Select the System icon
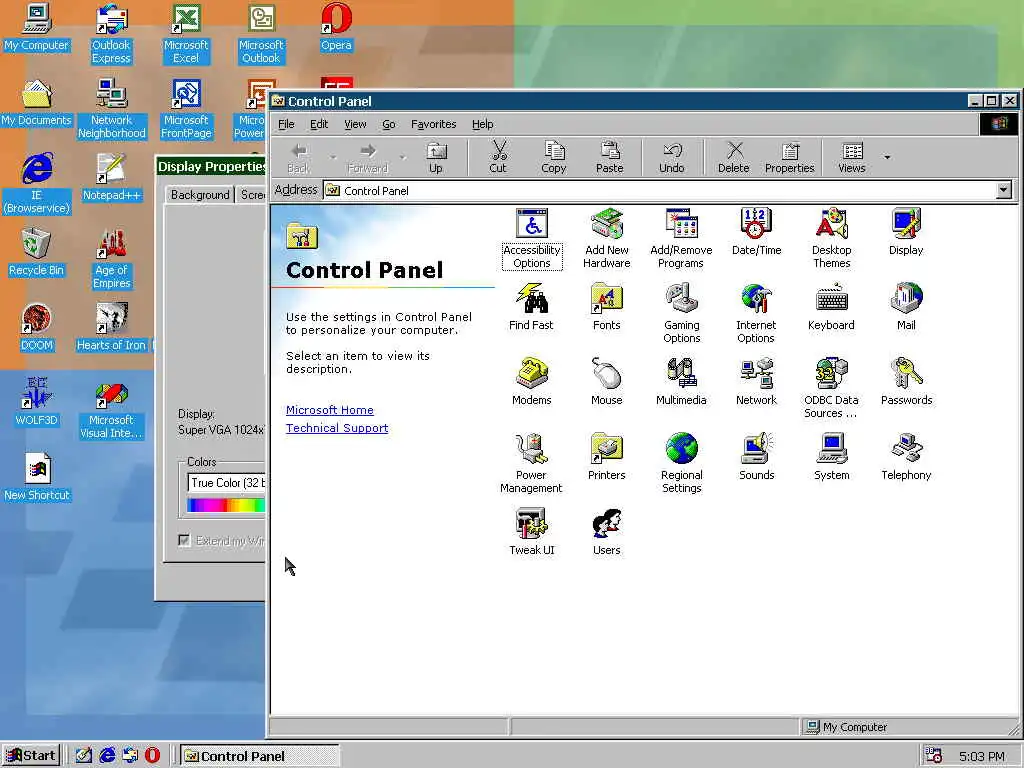The height and width of the screenshot is (768, 1024). point(831,457)
